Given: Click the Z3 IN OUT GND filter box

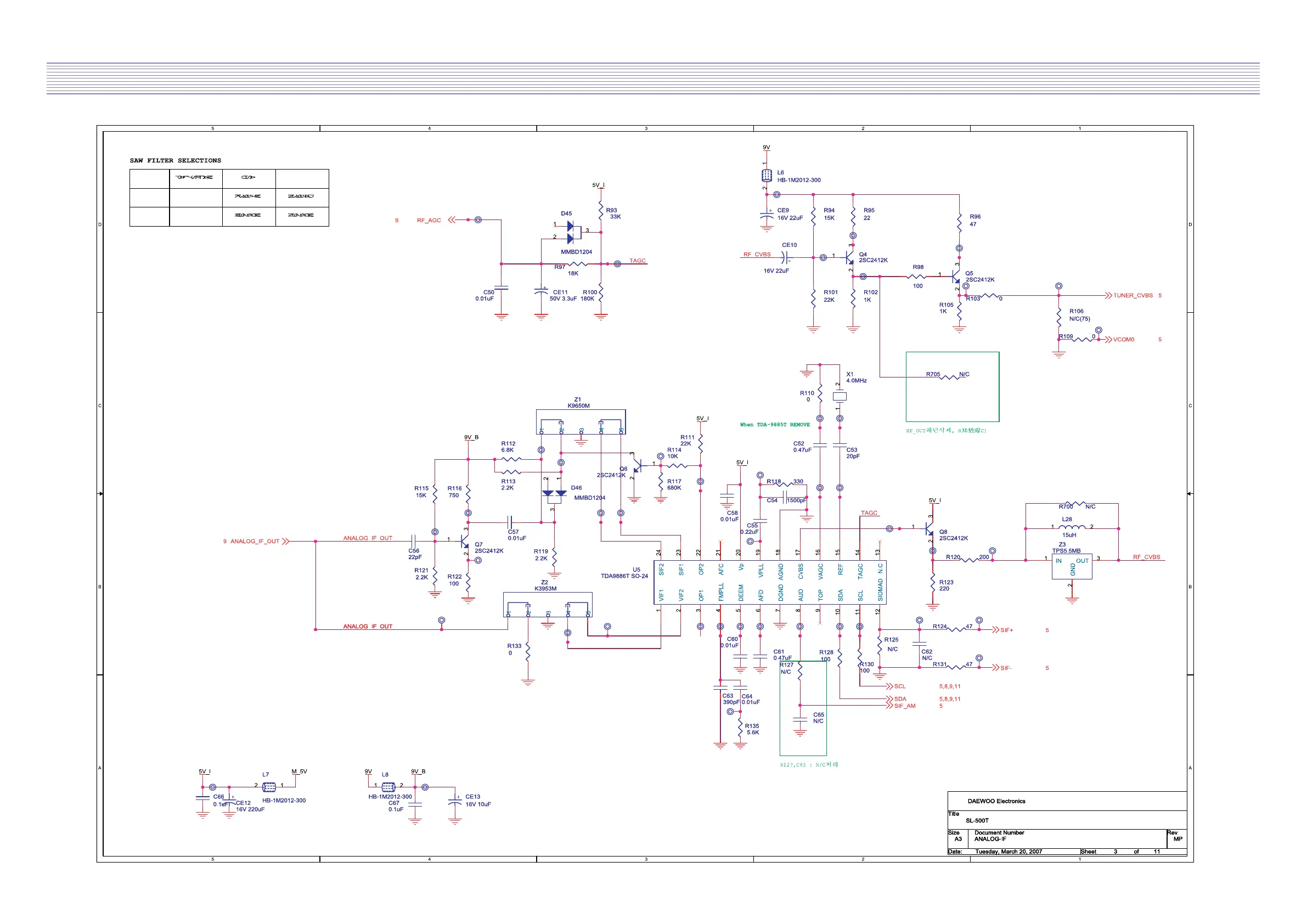Looking at the screenshot, I should [x=1072, y=567].
